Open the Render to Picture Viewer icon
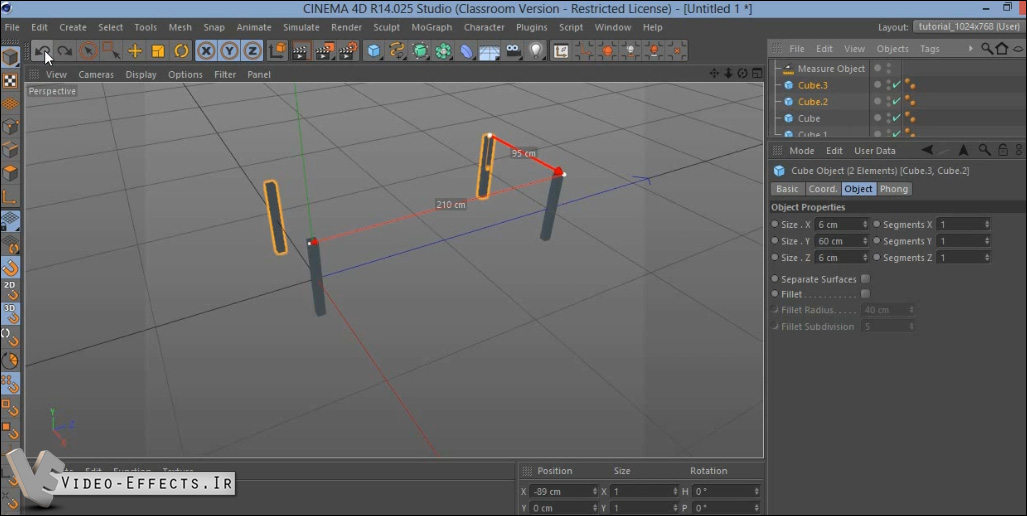 (325, 50)
